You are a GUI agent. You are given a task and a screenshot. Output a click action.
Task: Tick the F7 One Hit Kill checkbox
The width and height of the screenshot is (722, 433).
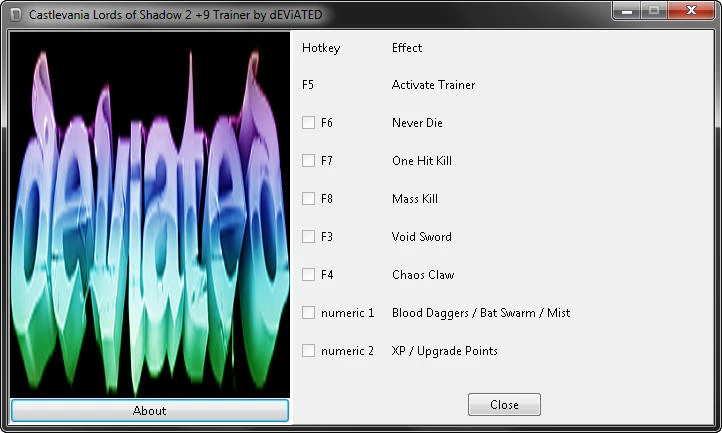[x=308, y=161]
